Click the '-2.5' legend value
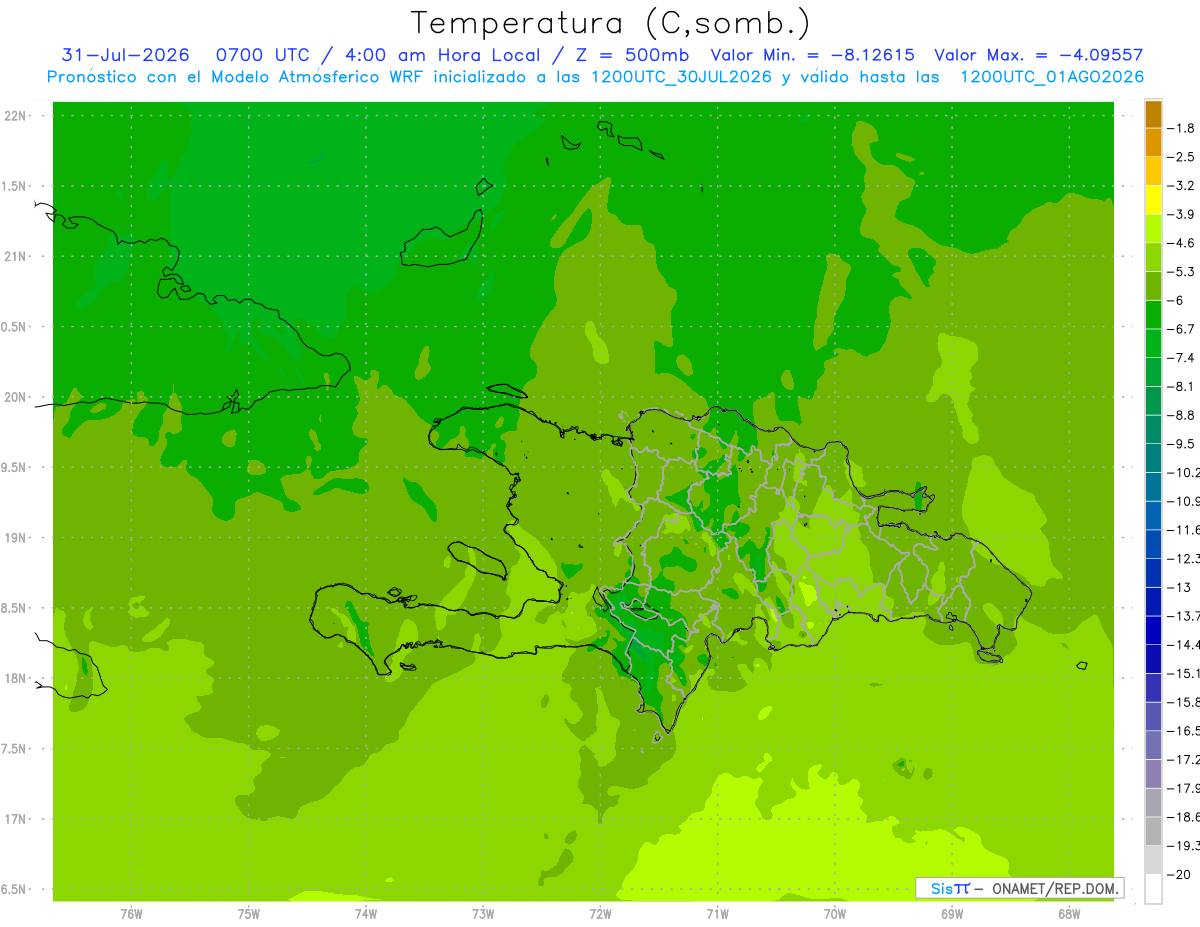The image size is (1200, 927). click(x=1181, y=157)
